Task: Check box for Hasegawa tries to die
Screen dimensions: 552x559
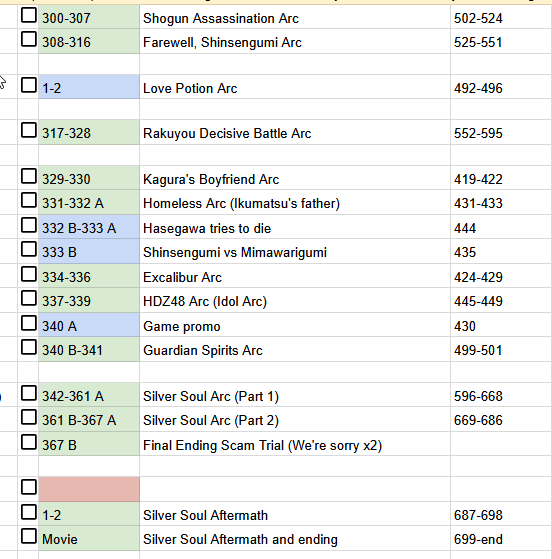Action: (x=29, y=225)
